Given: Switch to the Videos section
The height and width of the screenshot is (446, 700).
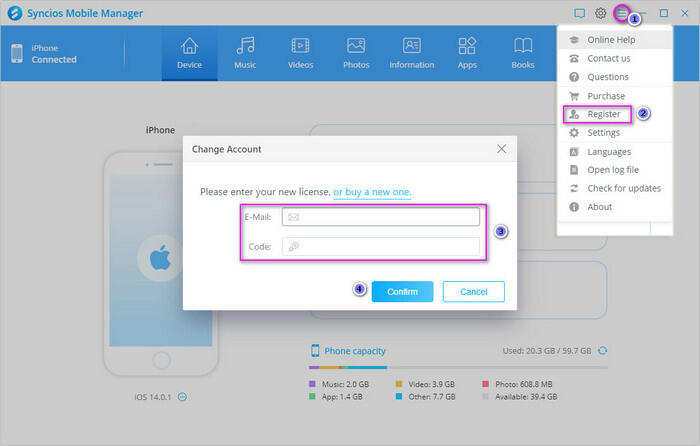Looking at the screenshot, I should 300,53.
